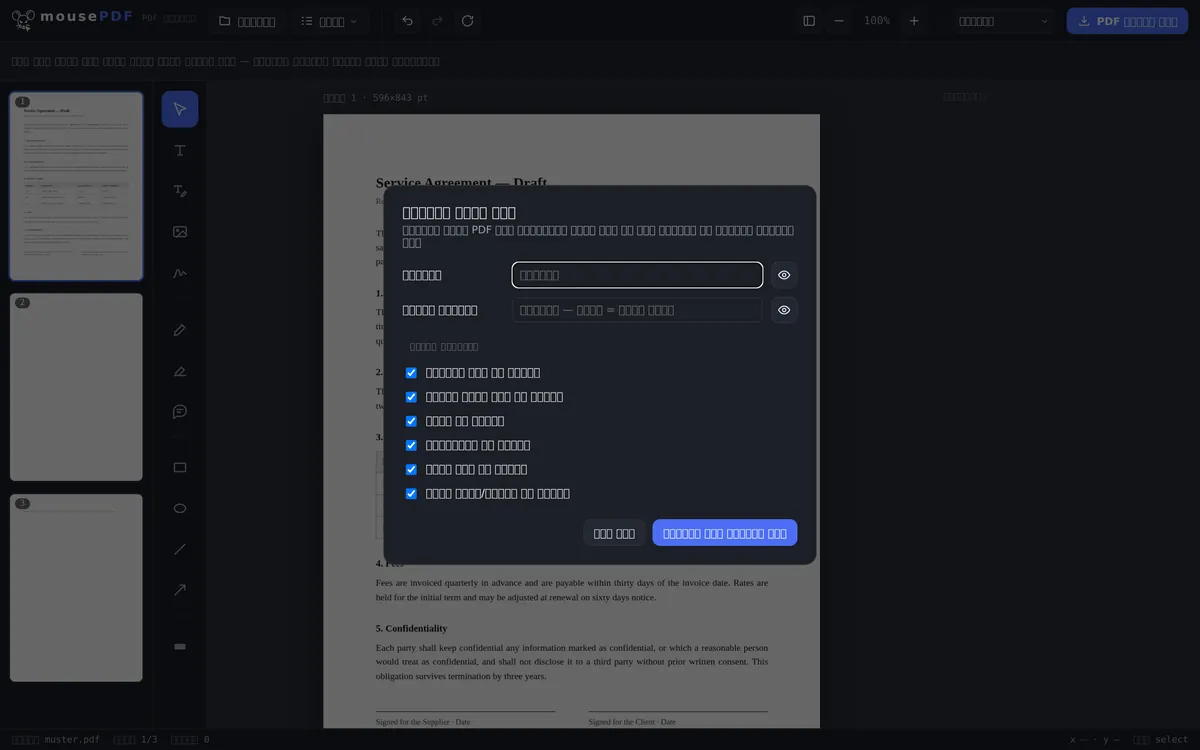The width and height of the screenshot is (1200, 750).
Task: Uncheck the fifth permission checkbox in dialog
Action: point(411,469)
